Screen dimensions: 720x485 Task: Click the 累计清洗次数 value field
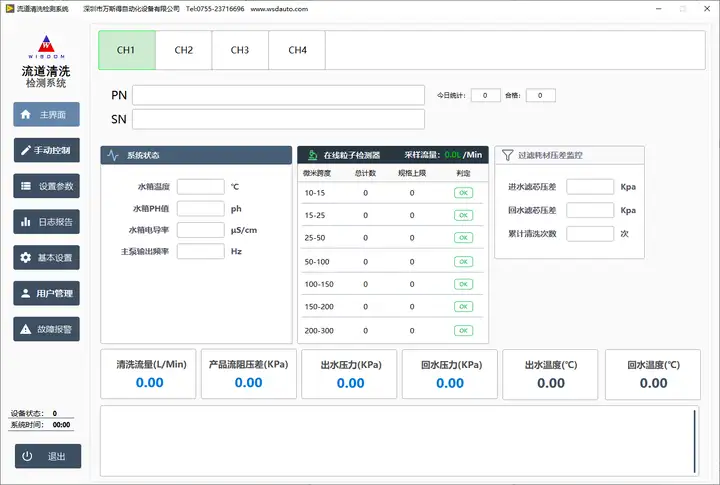pyautogui.click(x=590, y=234)
